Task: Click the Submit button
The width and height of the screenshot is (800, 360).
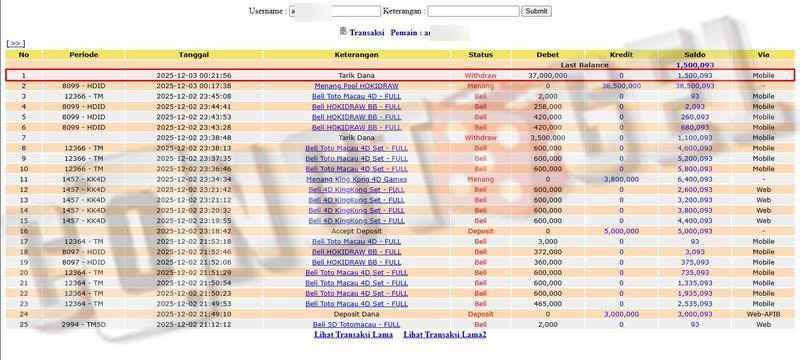Action: point(536,11)
